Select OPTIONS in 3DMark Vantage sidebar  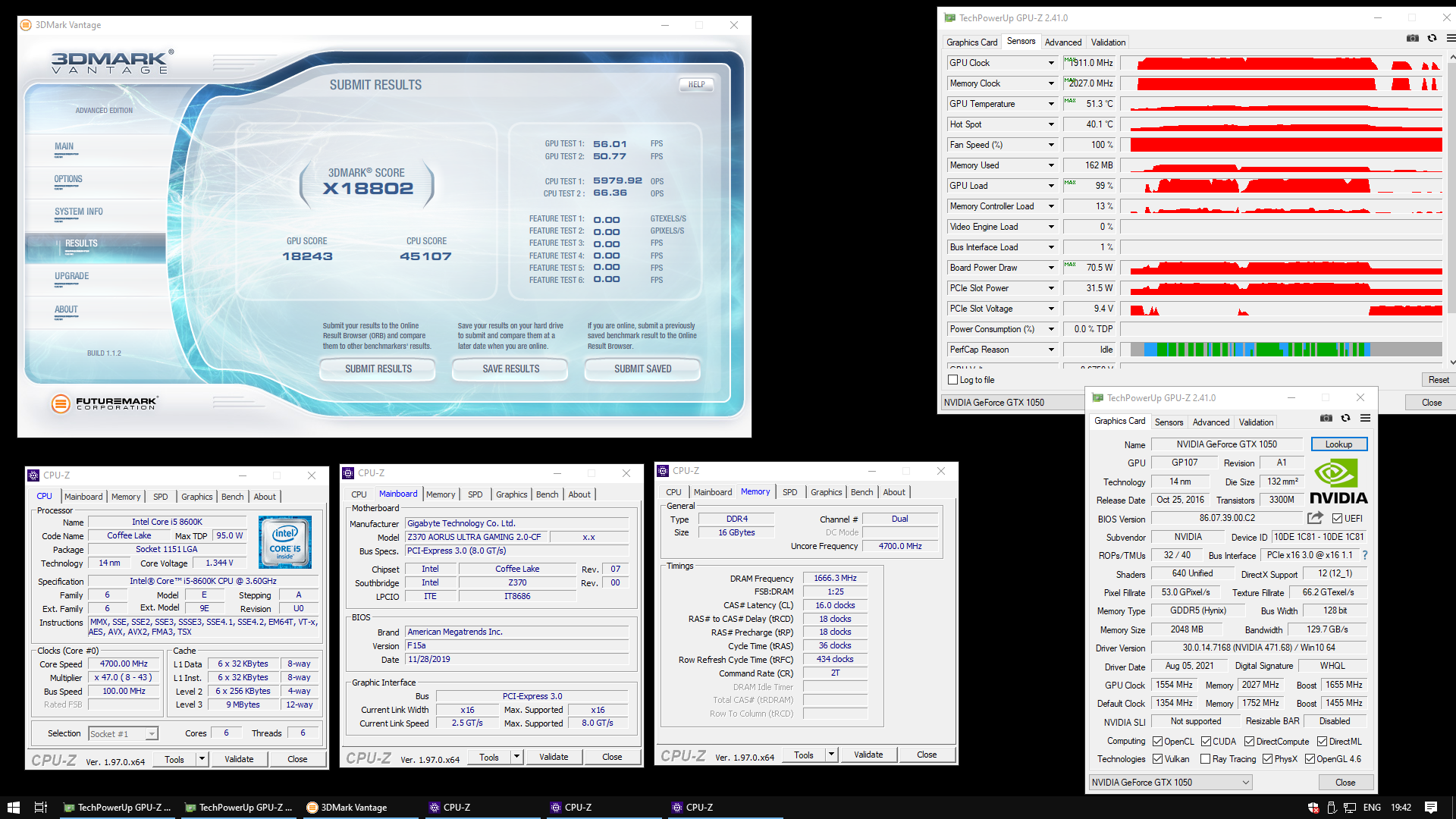pyautogui.click(x=68, y=180)
